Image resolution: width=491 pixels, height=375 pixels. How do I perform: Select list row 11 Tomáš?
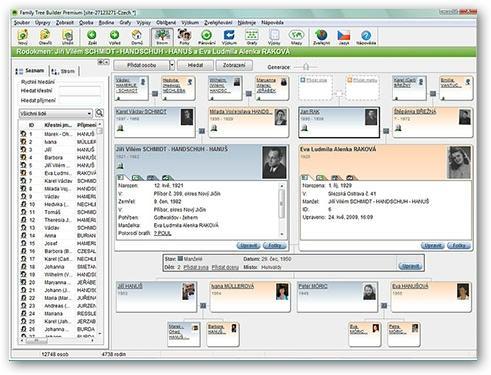click(x=58, y=212)
